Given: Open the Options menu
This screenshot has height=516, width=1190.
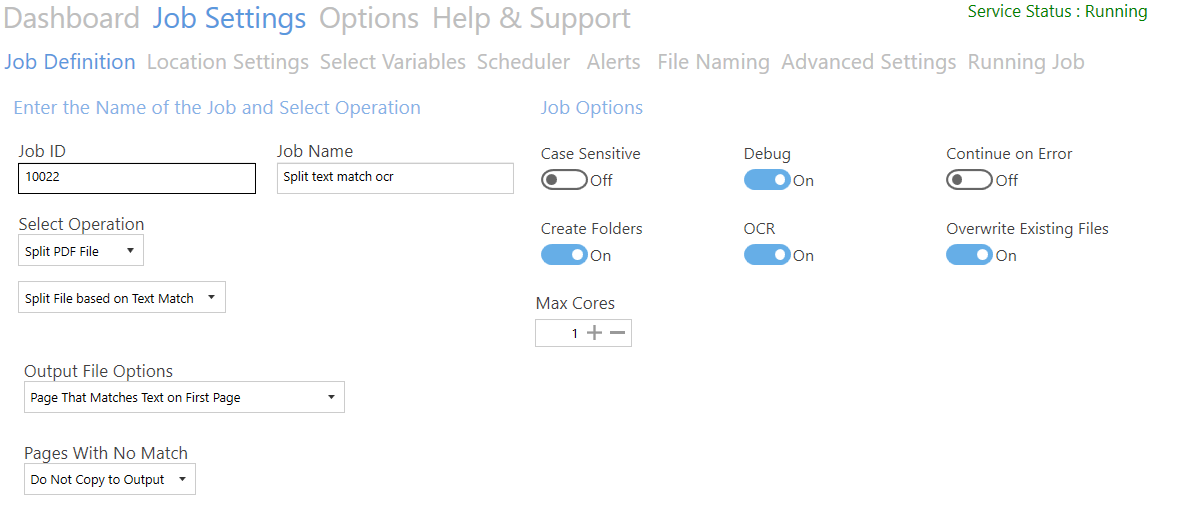Looking at the screenshot, I should (x=369, y=18).
